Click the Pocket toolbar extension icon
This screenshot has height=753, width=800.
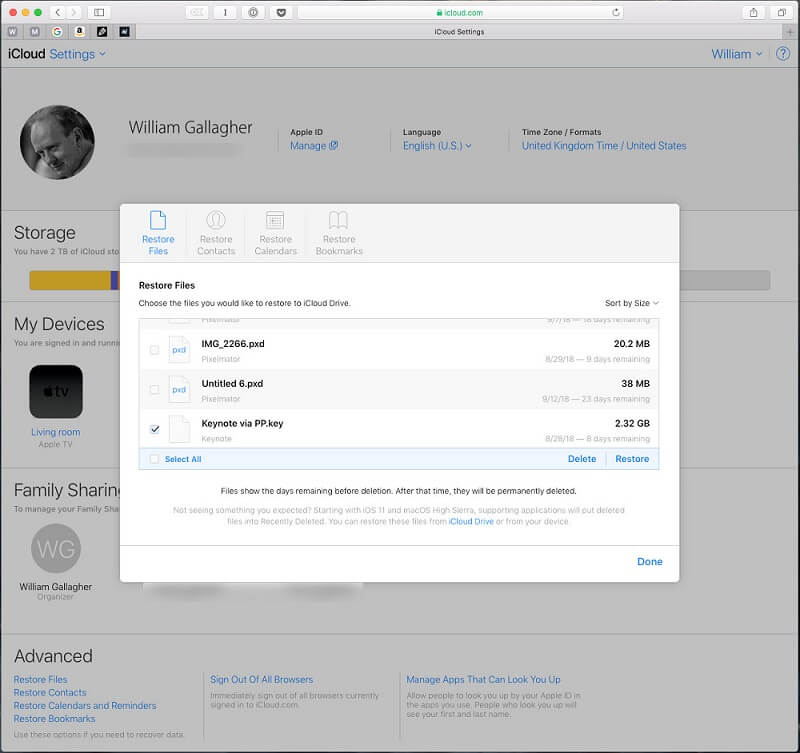click(x=281, y=12)
